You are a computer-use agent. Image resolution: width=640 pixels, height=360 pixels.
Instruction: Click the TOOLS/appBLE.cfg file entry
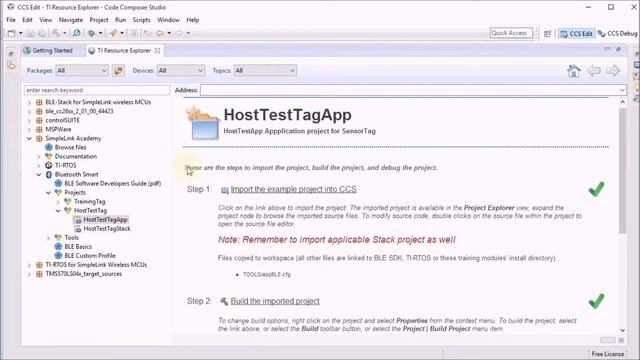pyautogui.click(x=267, y=275)
